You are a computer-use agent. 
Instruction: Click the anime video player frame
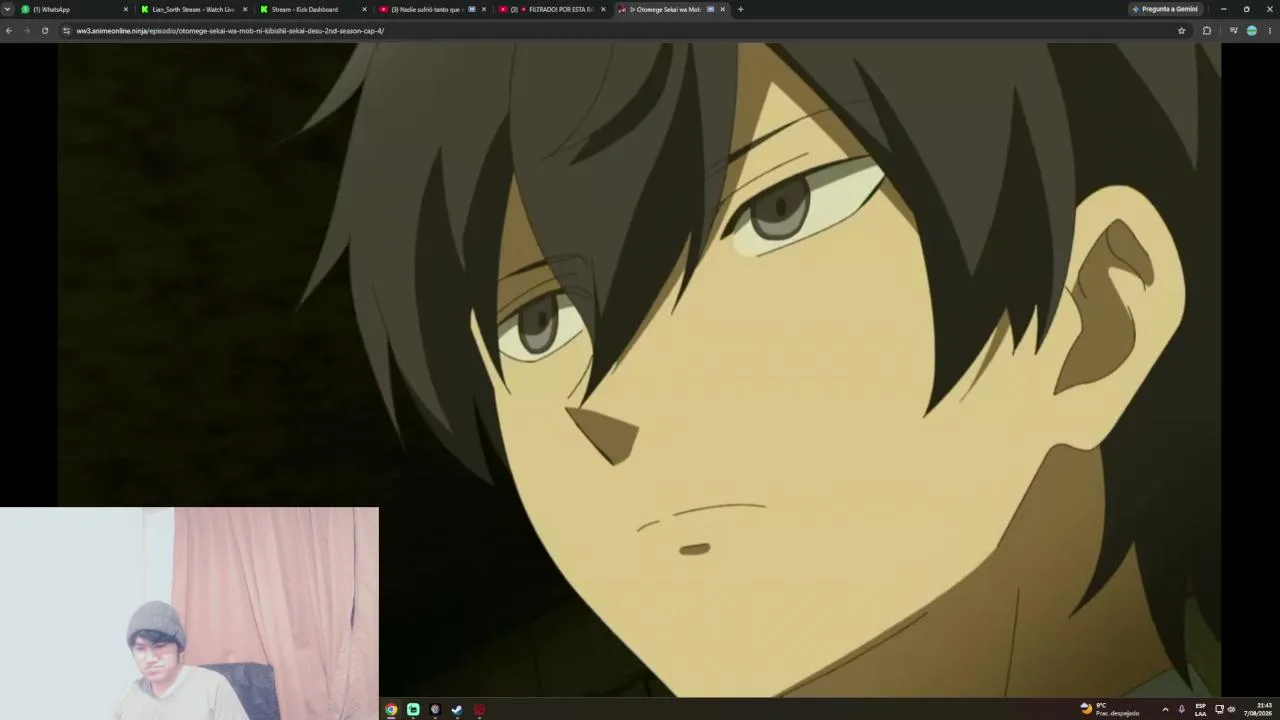[x=639, y=369]
